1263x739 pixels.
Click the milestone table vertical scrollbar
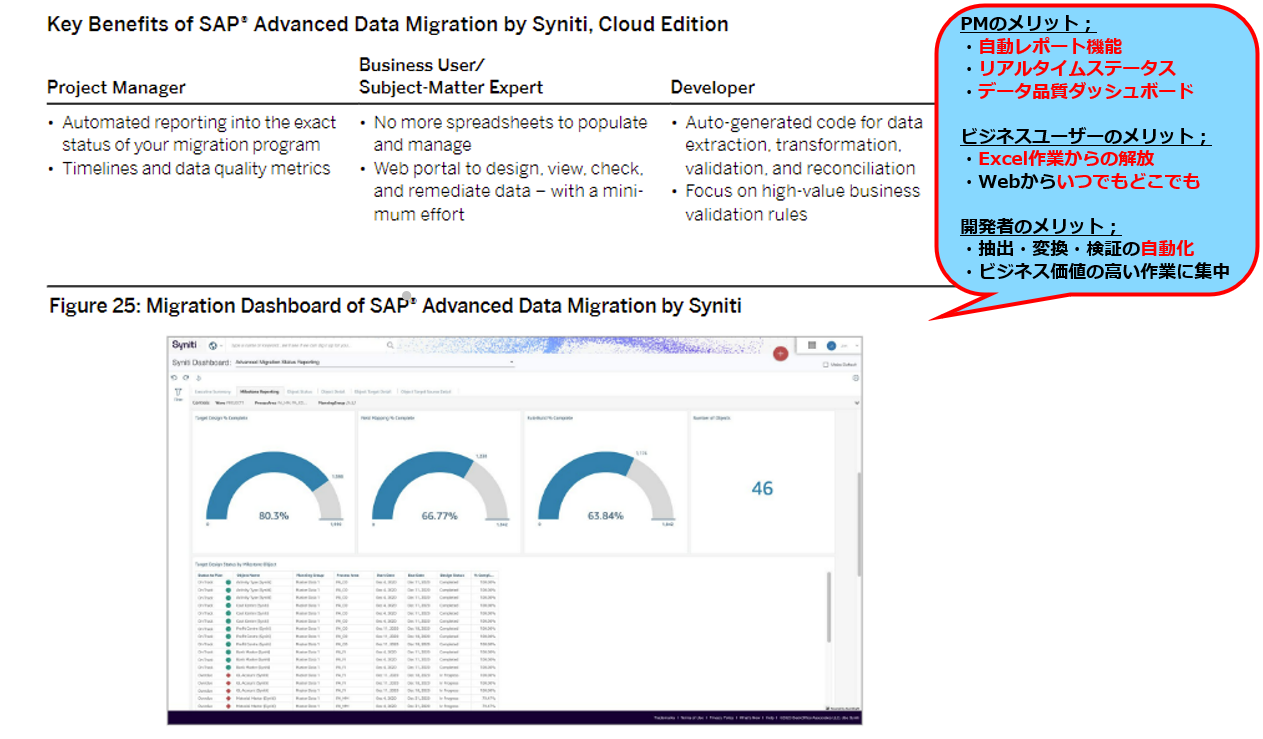point(828,607)
